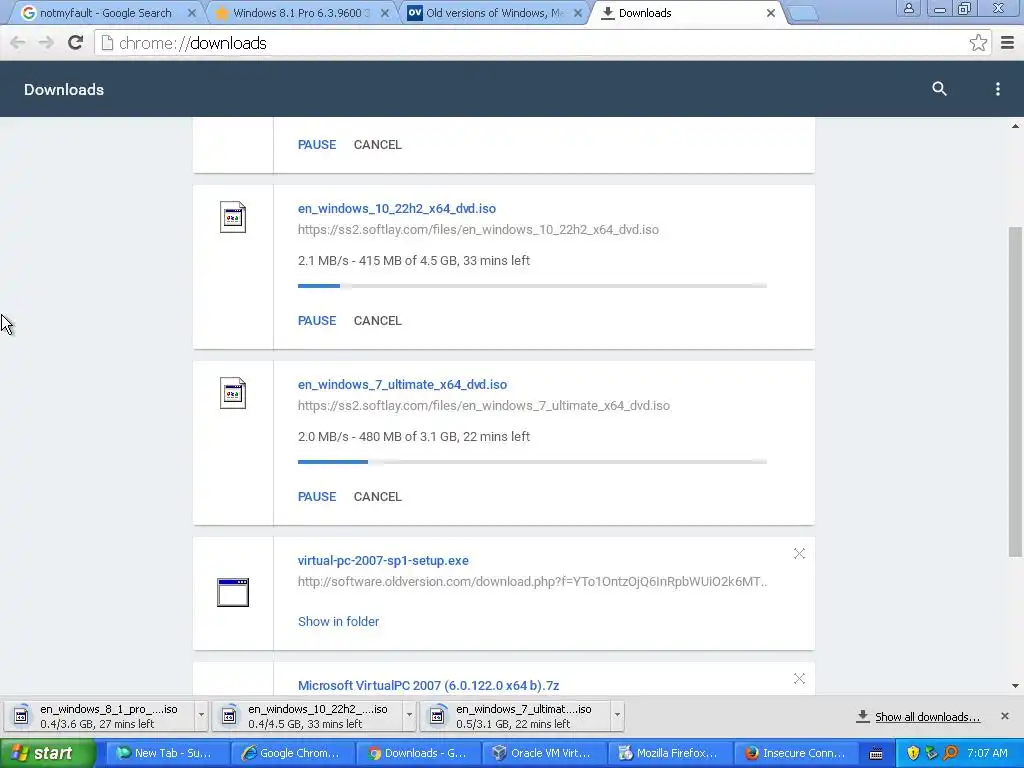Remove Microsoft VirtualPC 2007 .7z from the list
1024x768 pixels.
tap(799, 679)
